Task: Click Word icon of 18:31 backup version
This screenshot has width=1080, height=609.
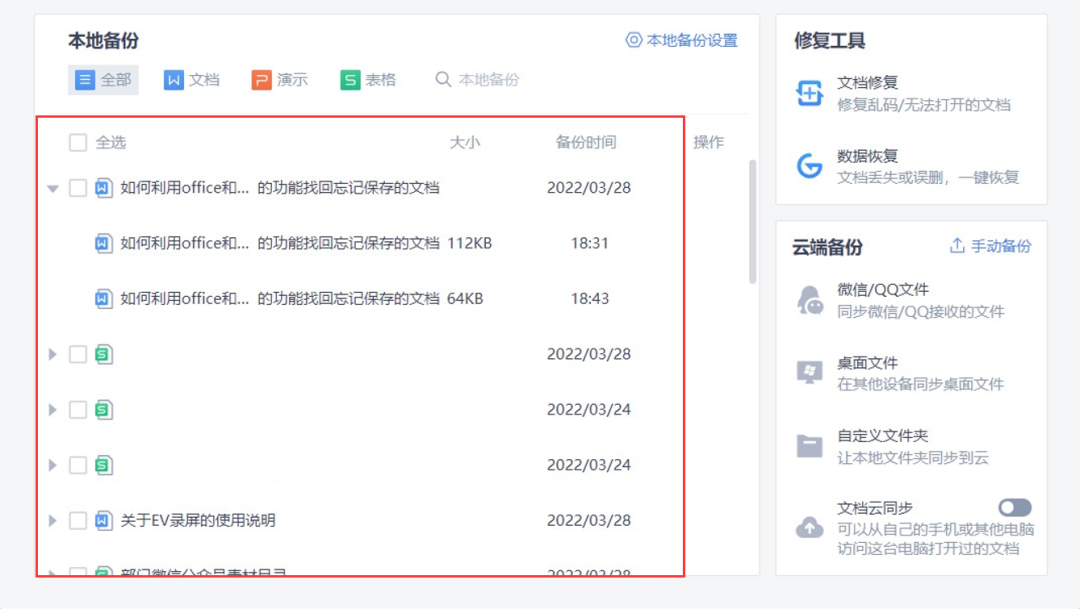Action: [103, 243]
